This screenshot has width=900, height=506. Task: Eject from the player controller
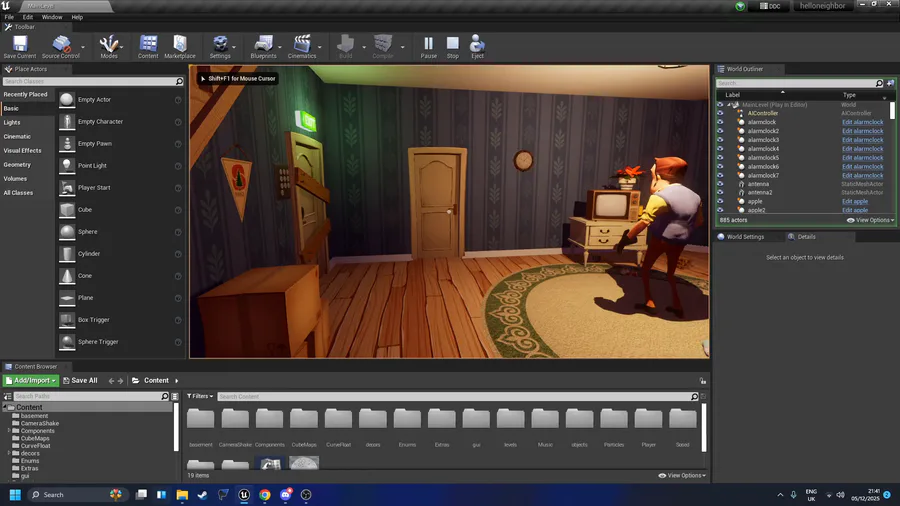(477, 46)
